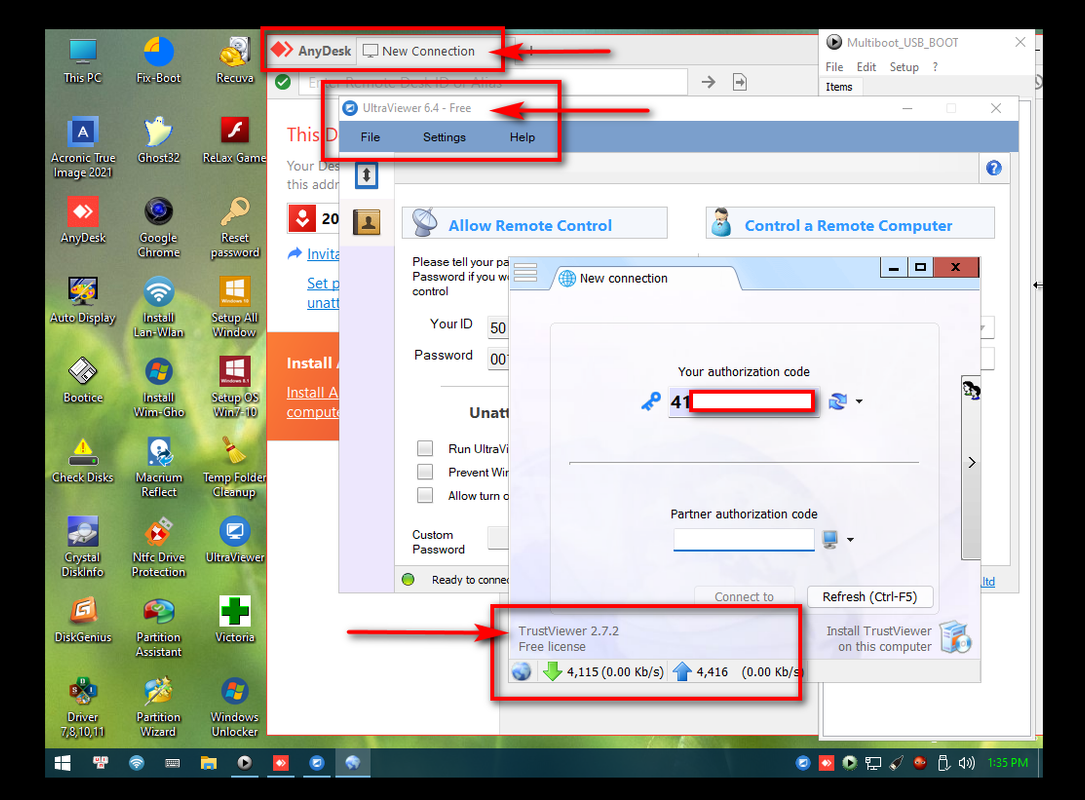Open Fix-Boot desktop shortcut
This screenshot has width=1085, height=800.
pos(158,61)
